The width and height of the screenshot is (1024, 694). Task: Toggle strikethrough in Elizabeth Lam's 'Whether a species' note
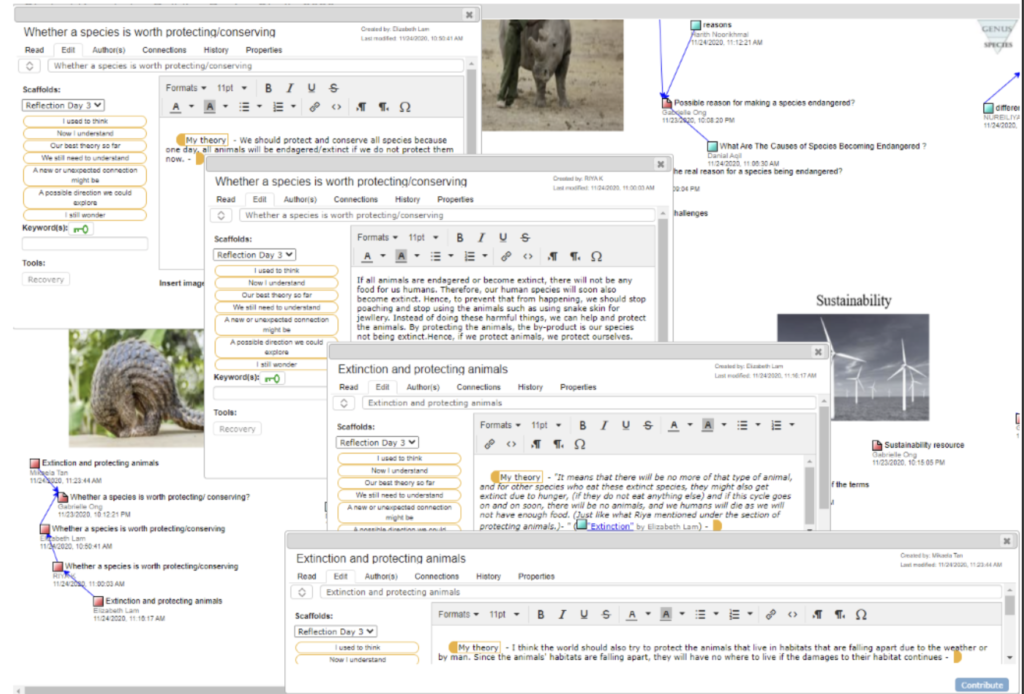click(334, 88)
